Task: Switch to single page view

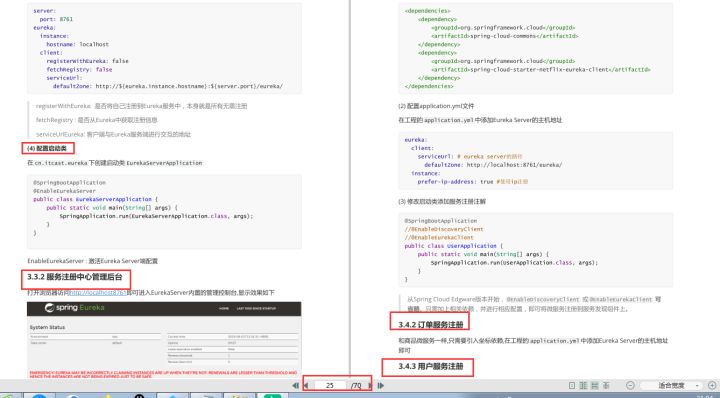Action: tap(572, 386)
